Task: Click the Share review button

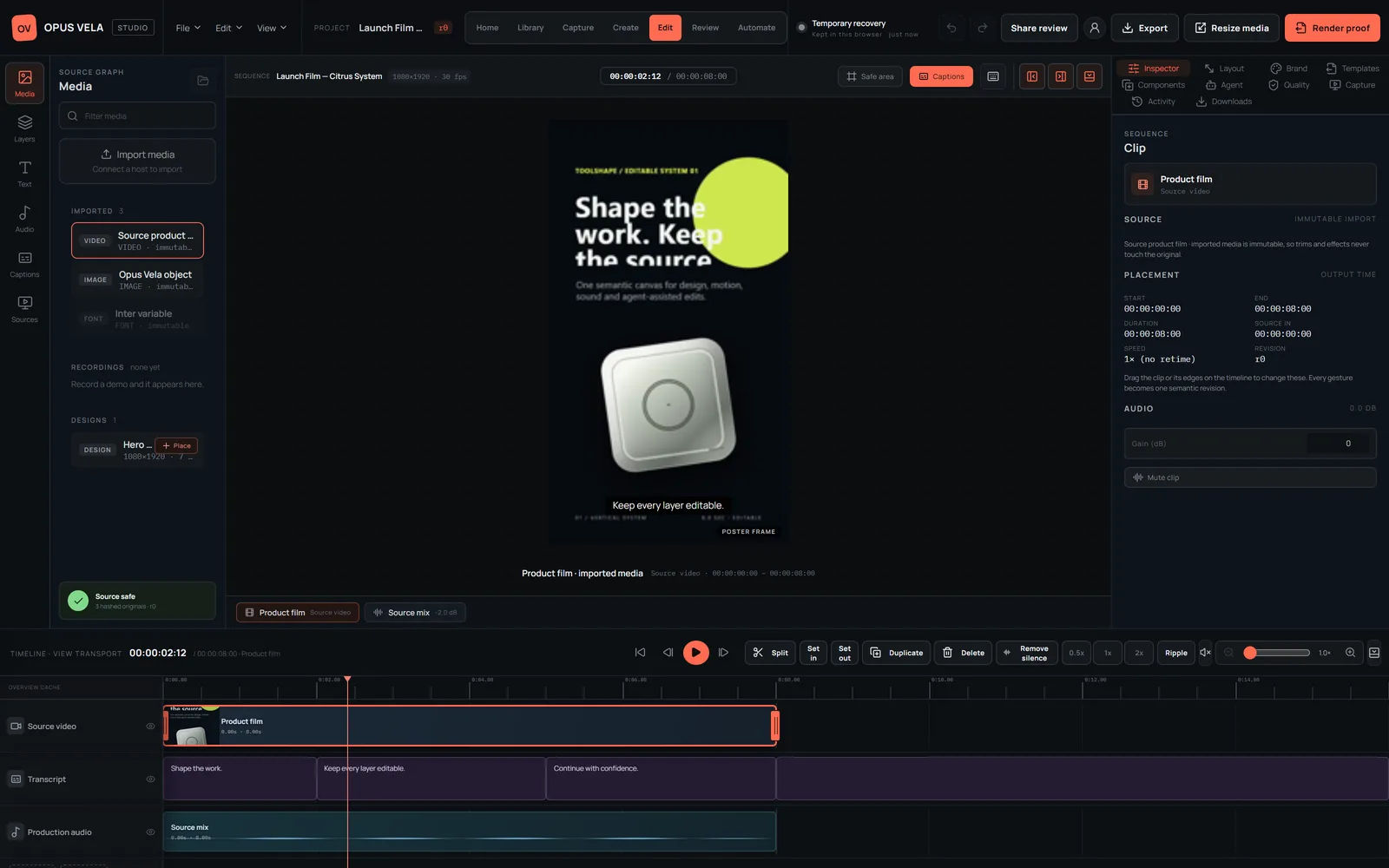Action: [1039, 28]
